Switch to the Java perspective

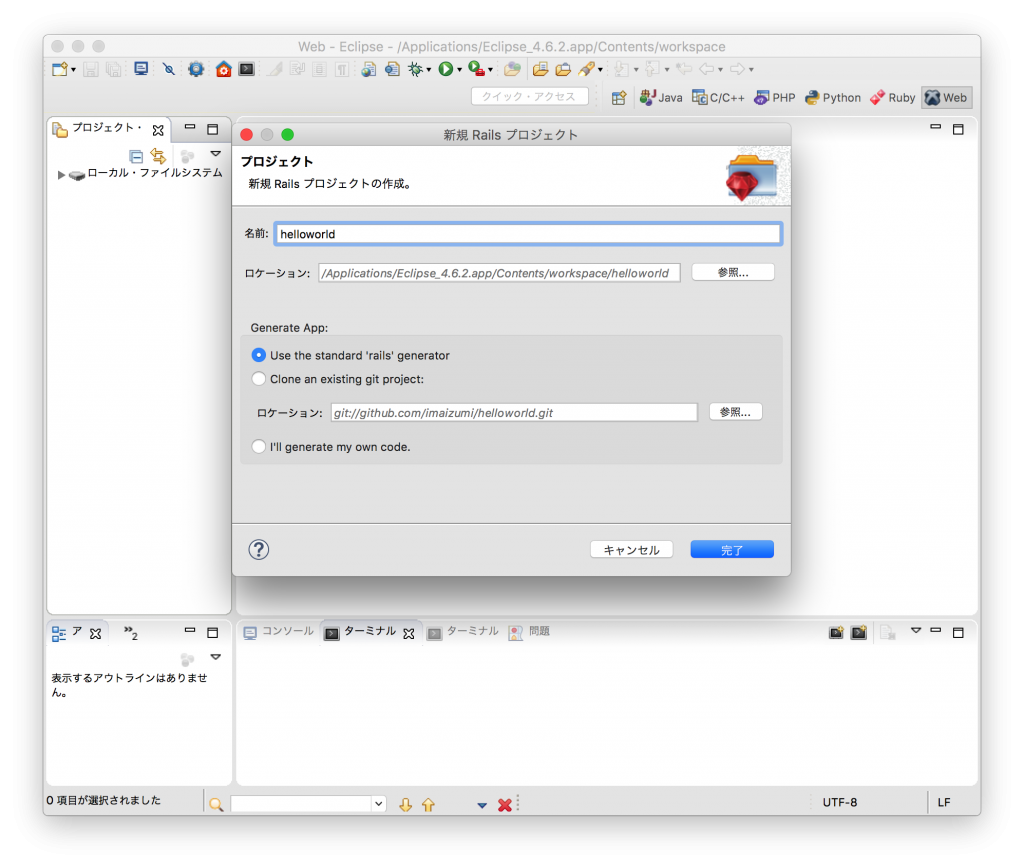tap(661, 98)
